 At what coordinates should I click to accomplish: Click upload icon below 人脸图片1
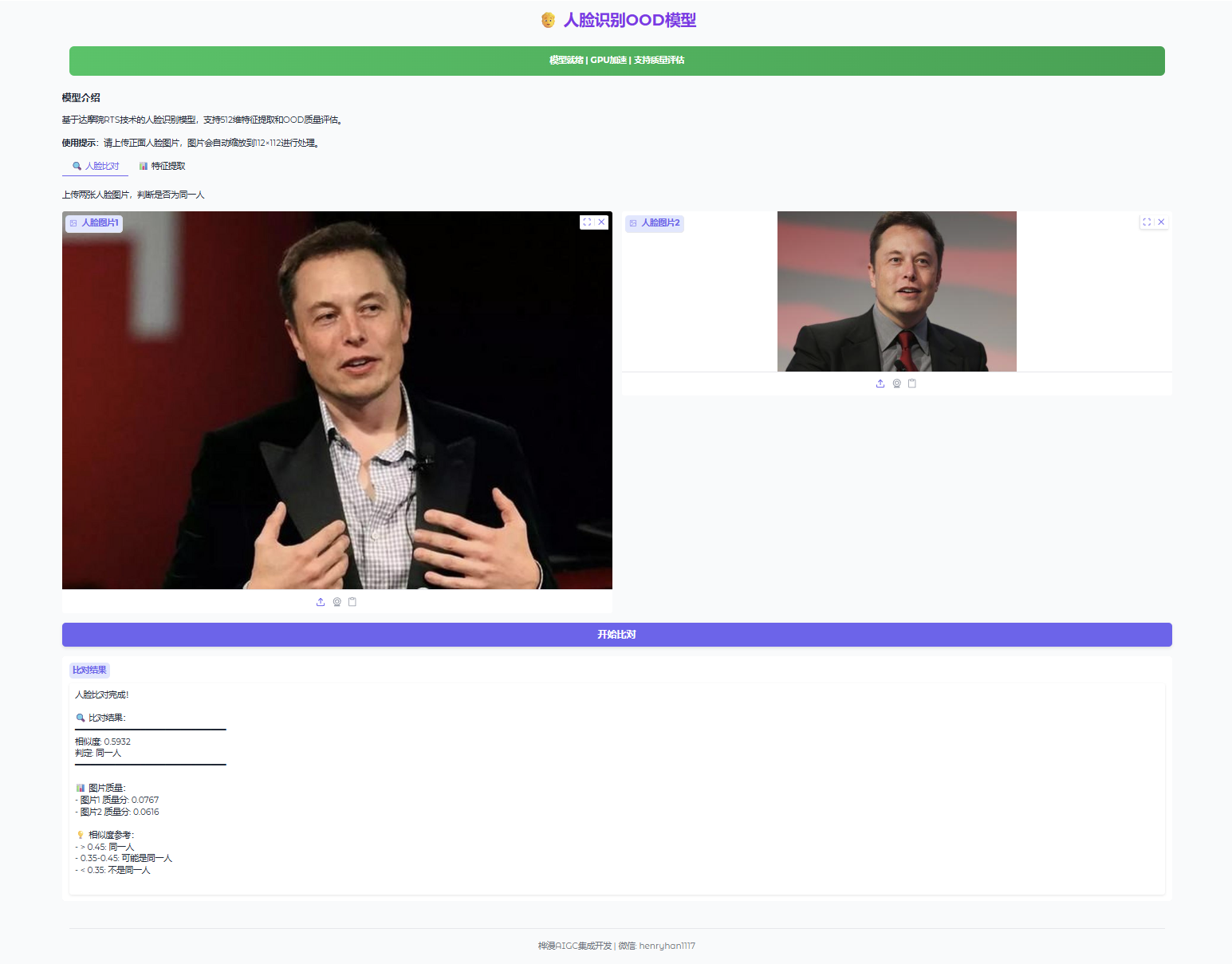pyautogui.click(x=321, y=602)
